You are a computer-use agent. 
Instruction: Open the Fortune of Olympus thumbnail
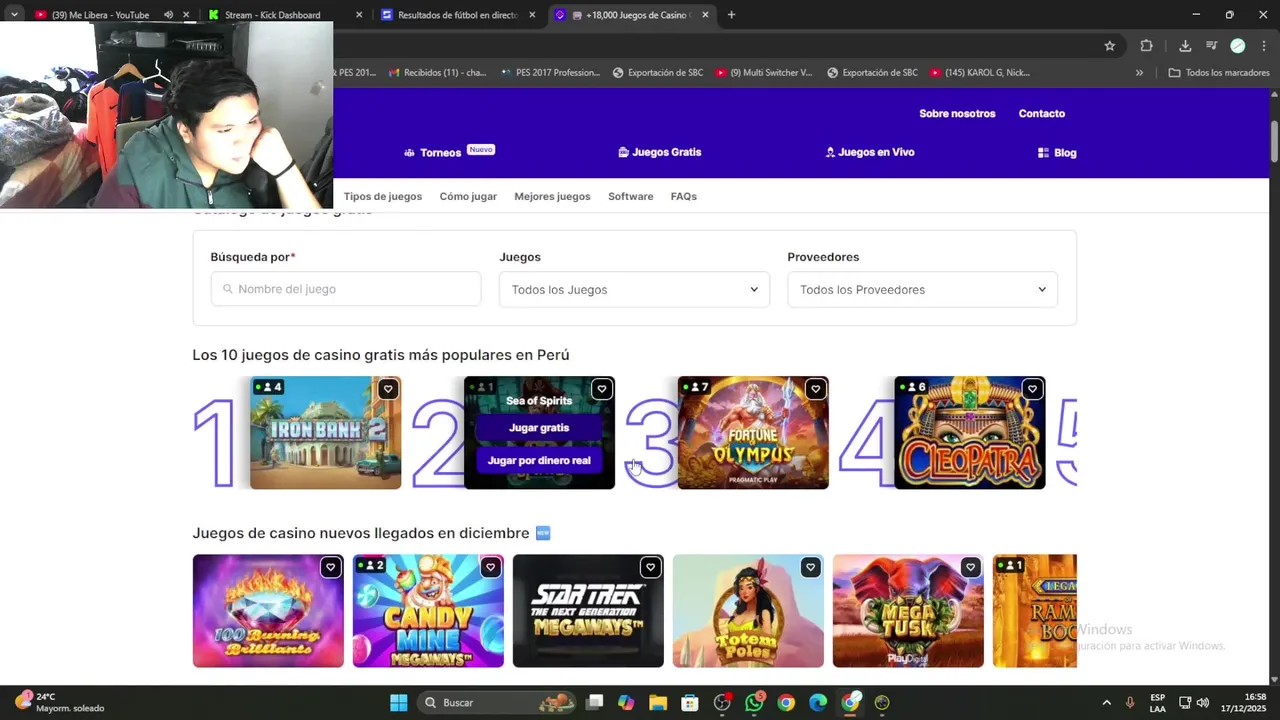coord(753,433)
